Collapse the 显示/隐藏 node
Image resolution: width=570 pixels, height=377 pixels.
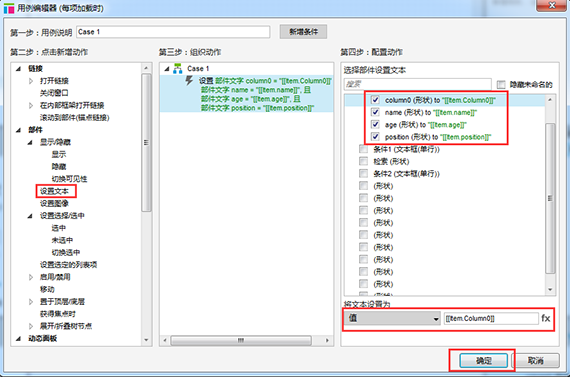[x=30, y=142]
